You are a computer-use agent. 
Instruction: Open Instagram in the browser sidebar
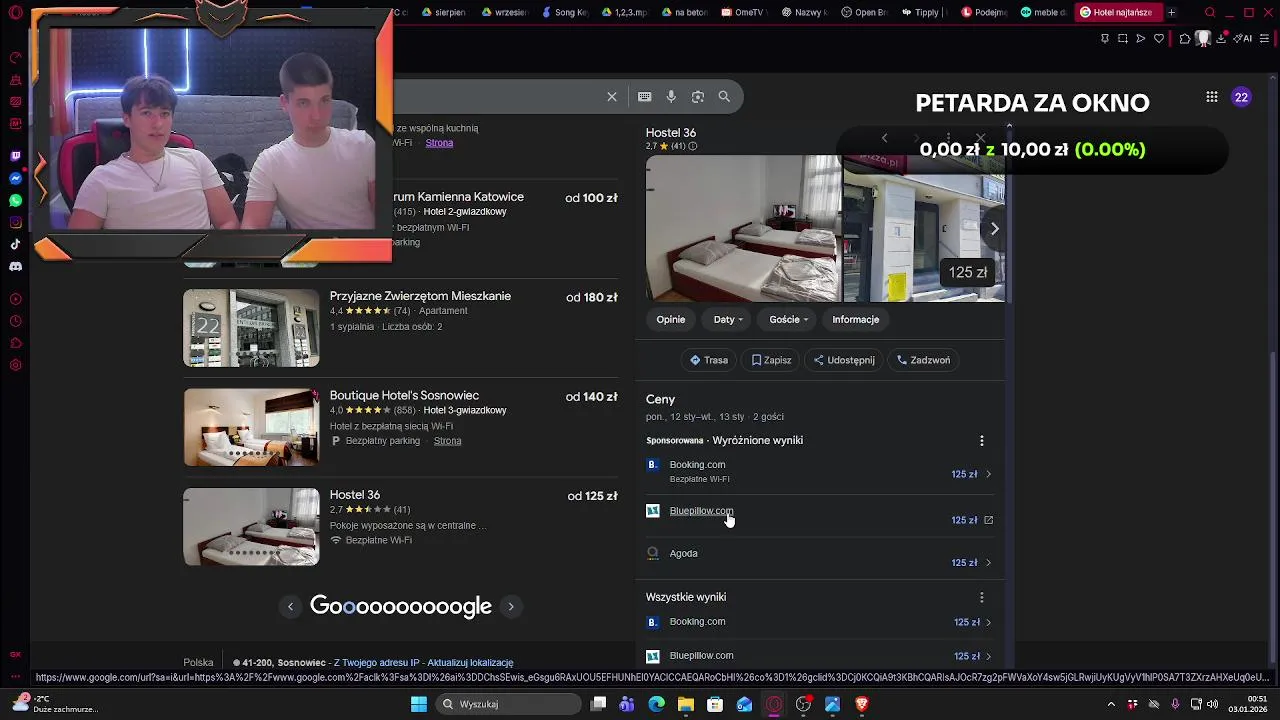pyautogui.click(x=15, y=222)
